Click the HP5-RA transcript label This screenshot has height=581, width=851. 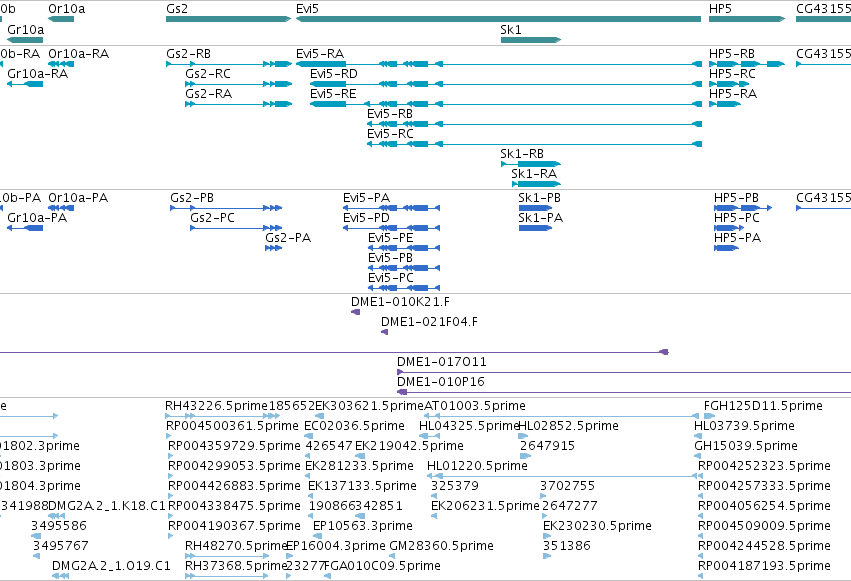point(733,94)
